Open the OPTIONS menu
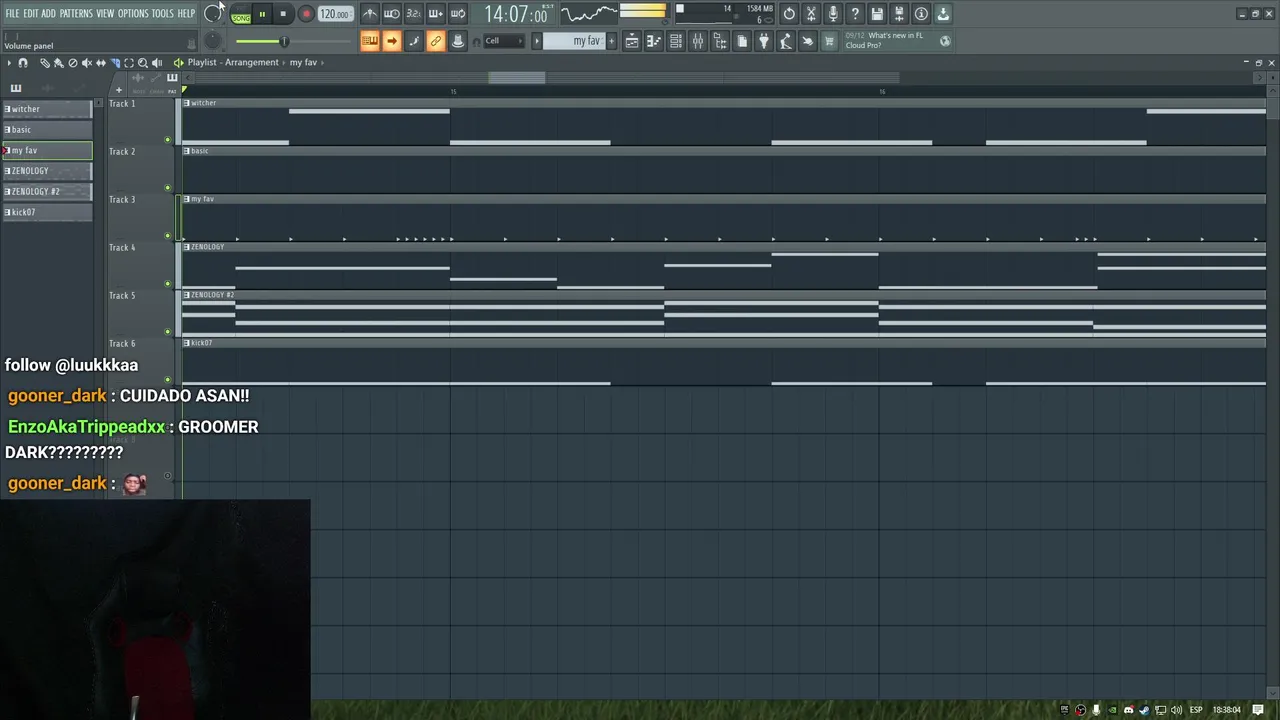Screen dimensions: 1280x720 click(133, 14)
